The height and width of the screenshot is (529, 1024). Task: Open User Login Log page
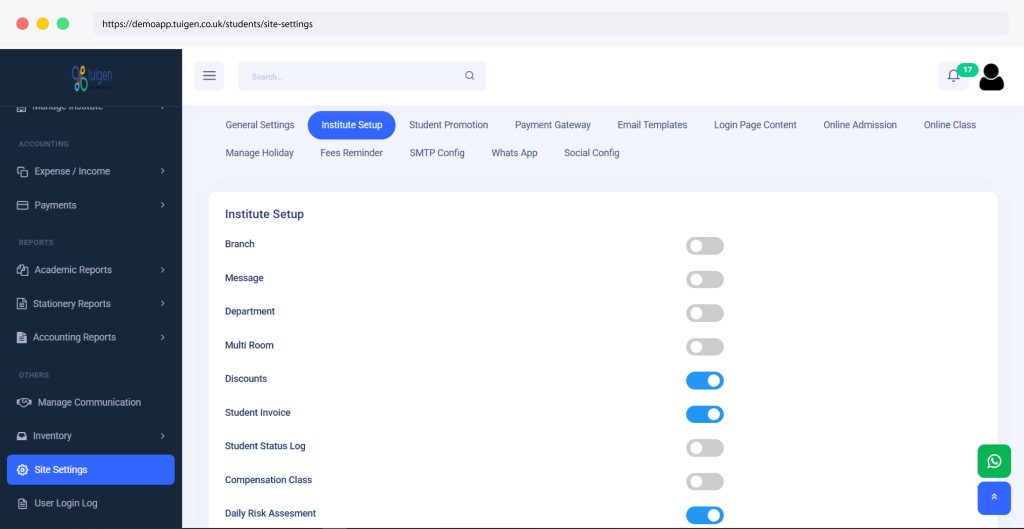tap(66, 503)
